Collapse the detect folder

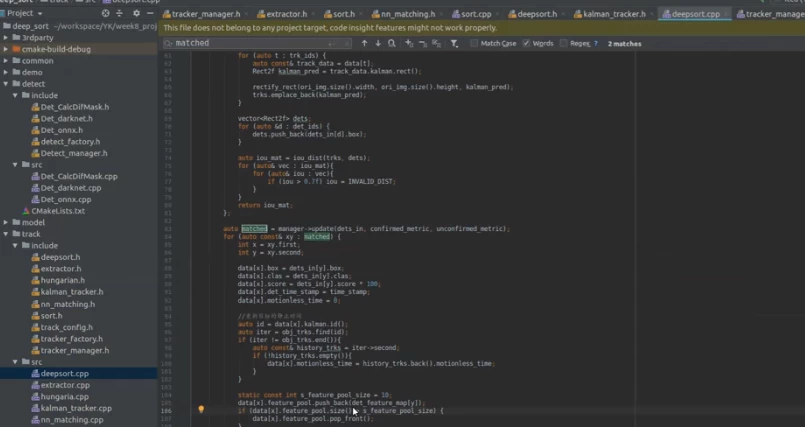coord(6,84)
